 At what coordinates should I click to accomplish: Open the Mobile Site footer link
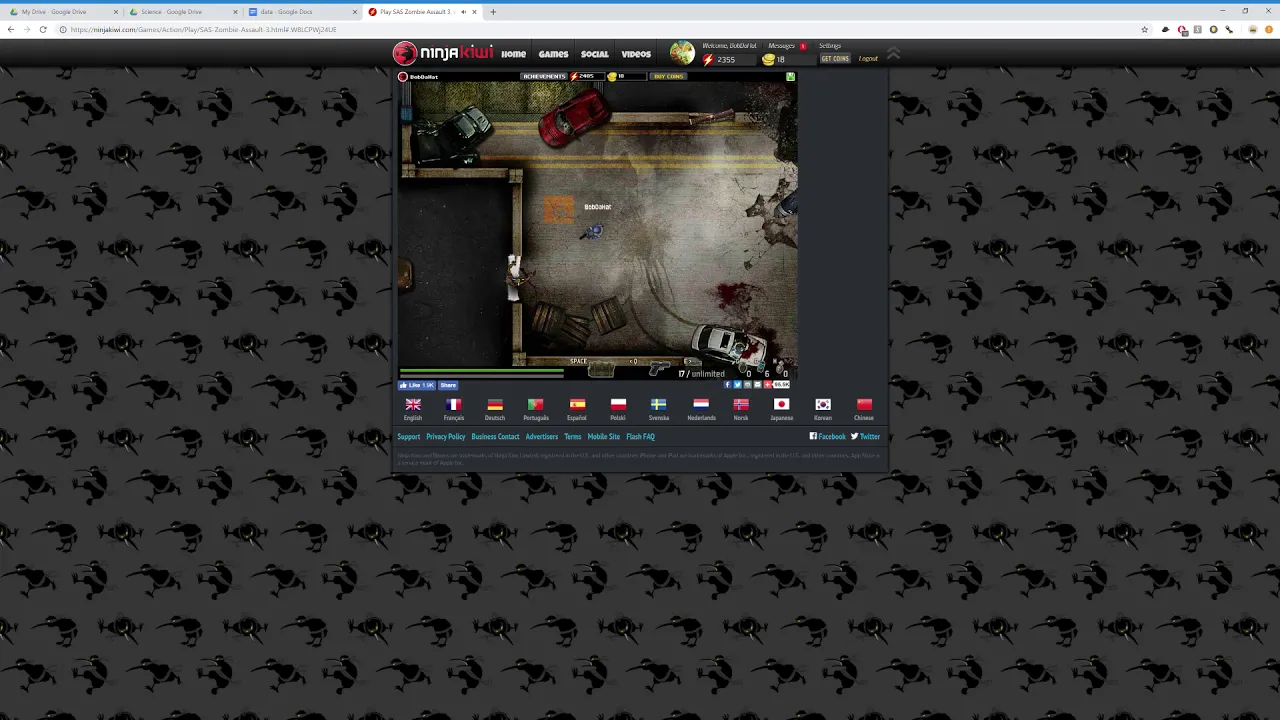click(604, 437)
